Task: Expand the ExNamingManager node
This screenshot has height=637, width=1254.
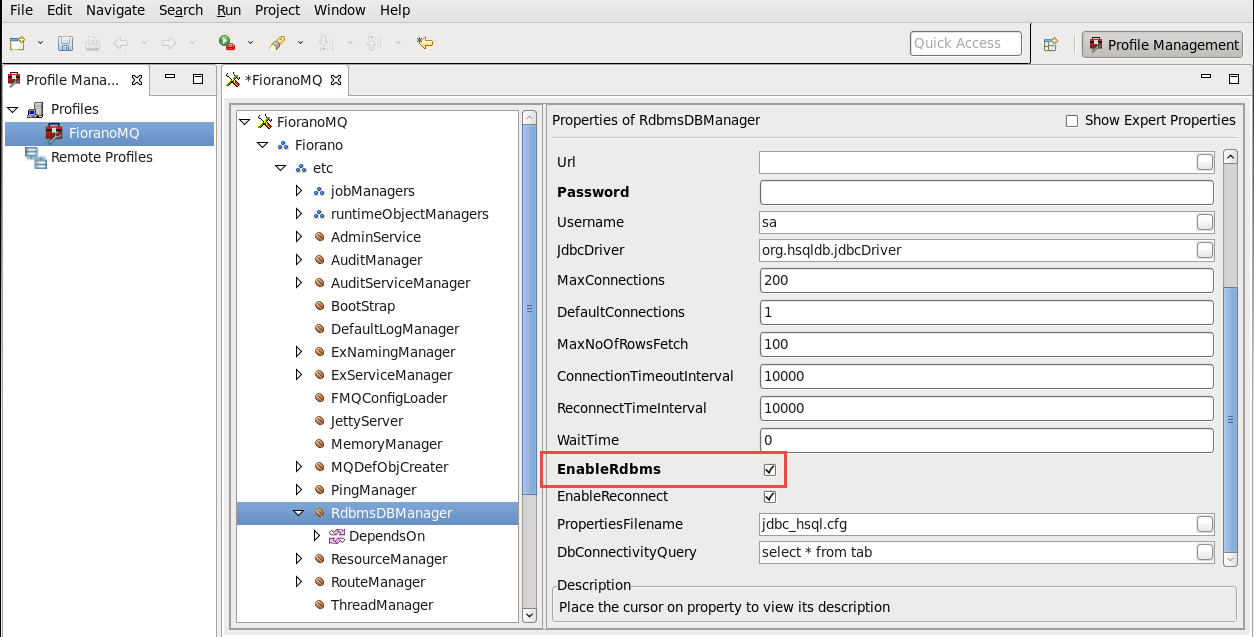Action: [x=299, y=352]
